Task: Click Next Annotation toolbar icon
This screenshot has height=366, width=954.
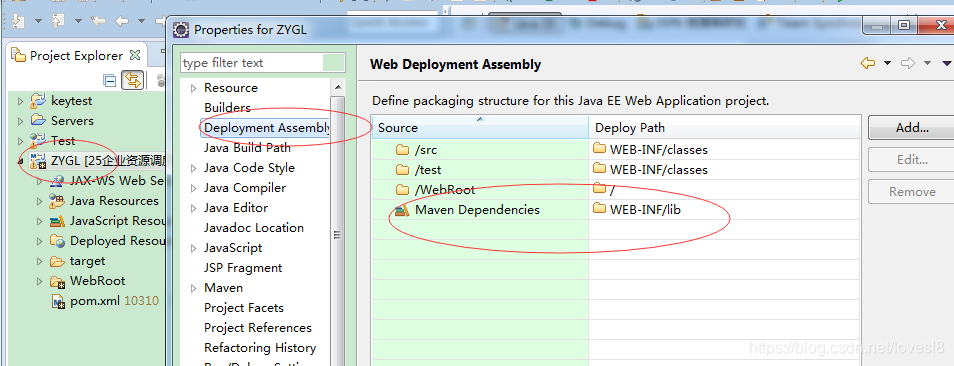Action: pyautogui.click(x=18, y=21)
